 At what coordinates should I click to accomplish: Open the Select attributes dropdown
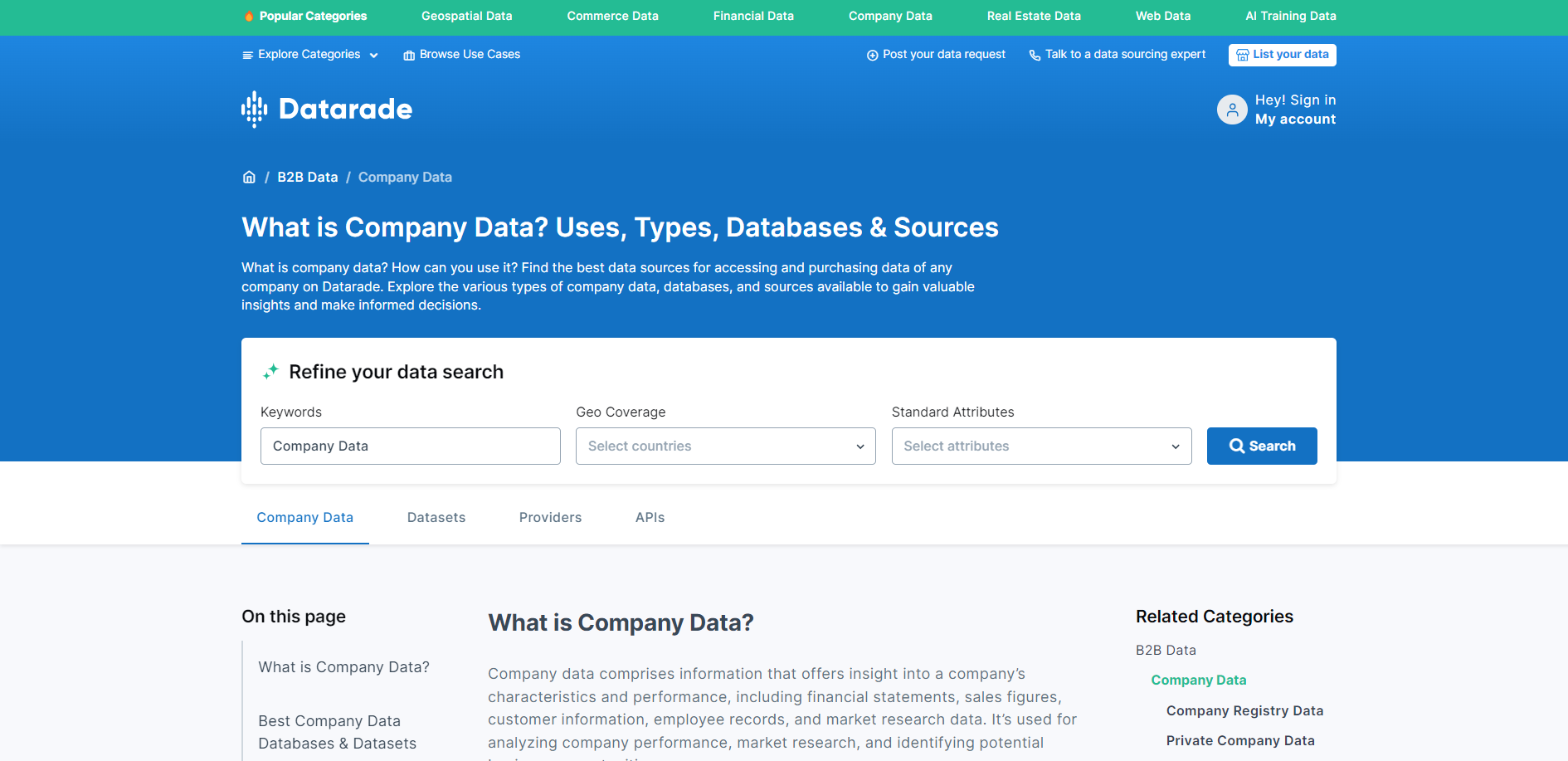pyautogui.click(x=1041, y=446)
